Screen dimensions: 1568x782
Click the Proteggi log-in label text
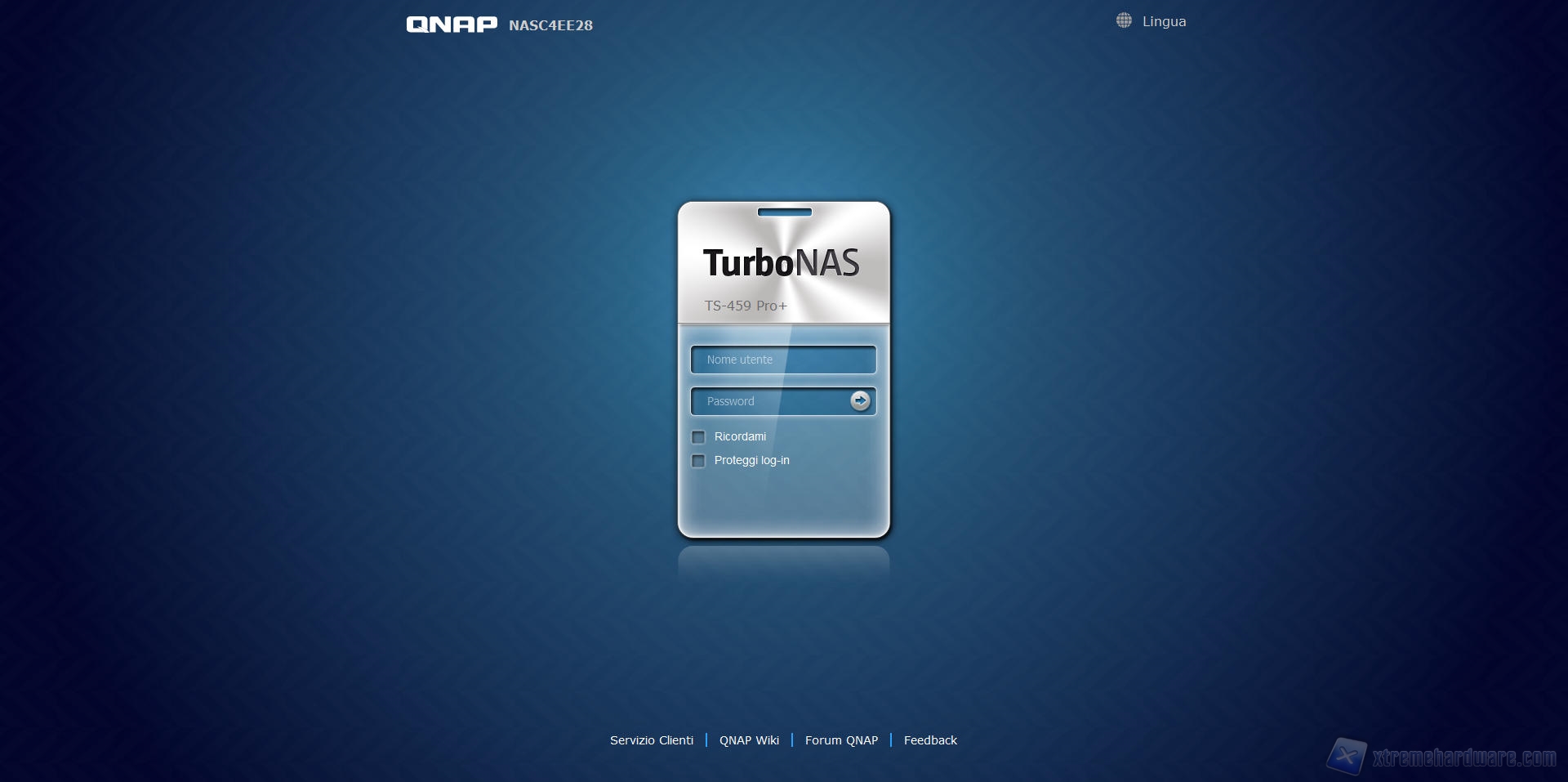pyautogui.click(x=751, y=461)
